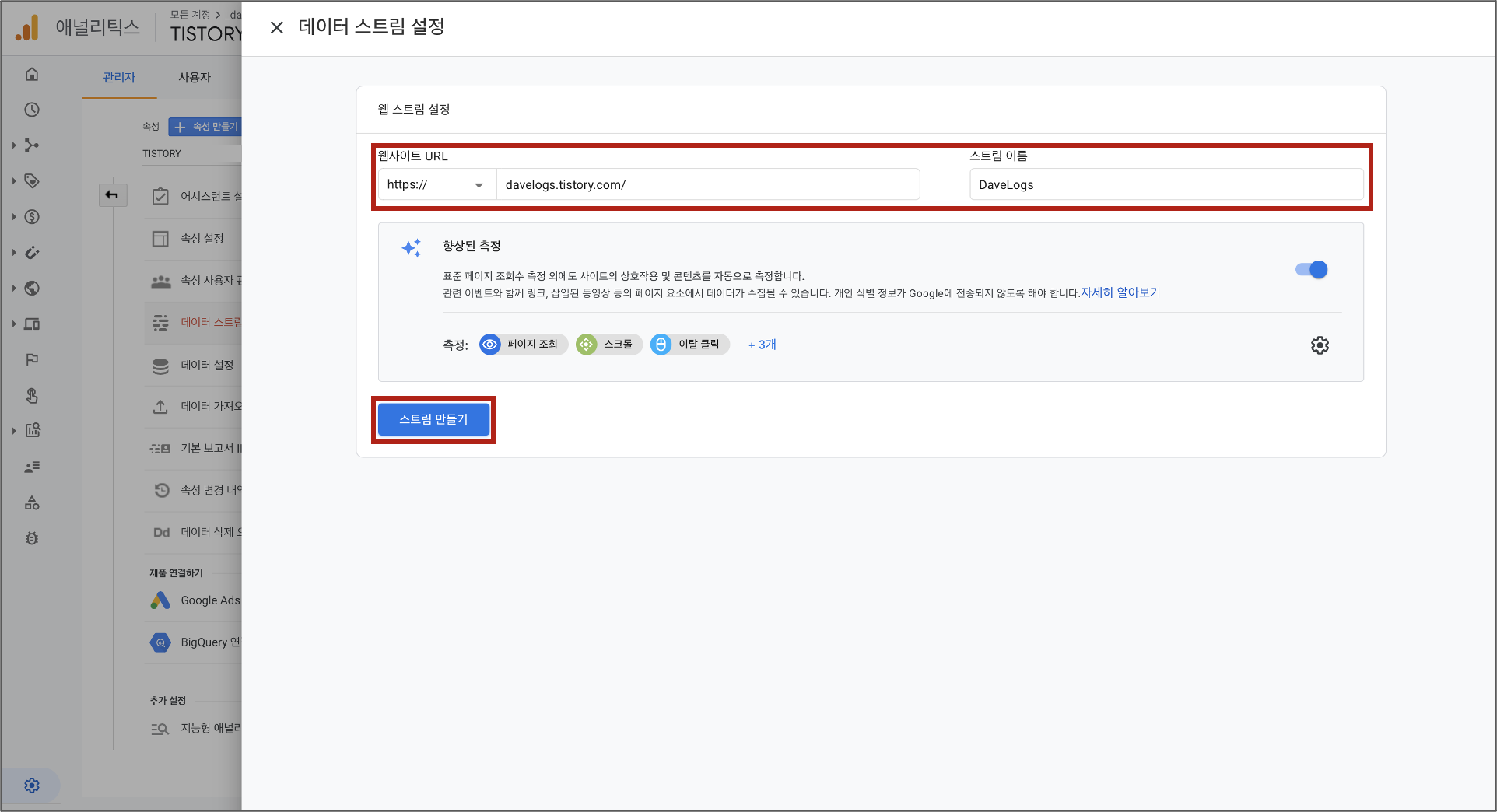The height and width of the screenshot is (812, 1497).
Task: Click the BigQuery hexagon icon
Action: (x=160, y=642)
